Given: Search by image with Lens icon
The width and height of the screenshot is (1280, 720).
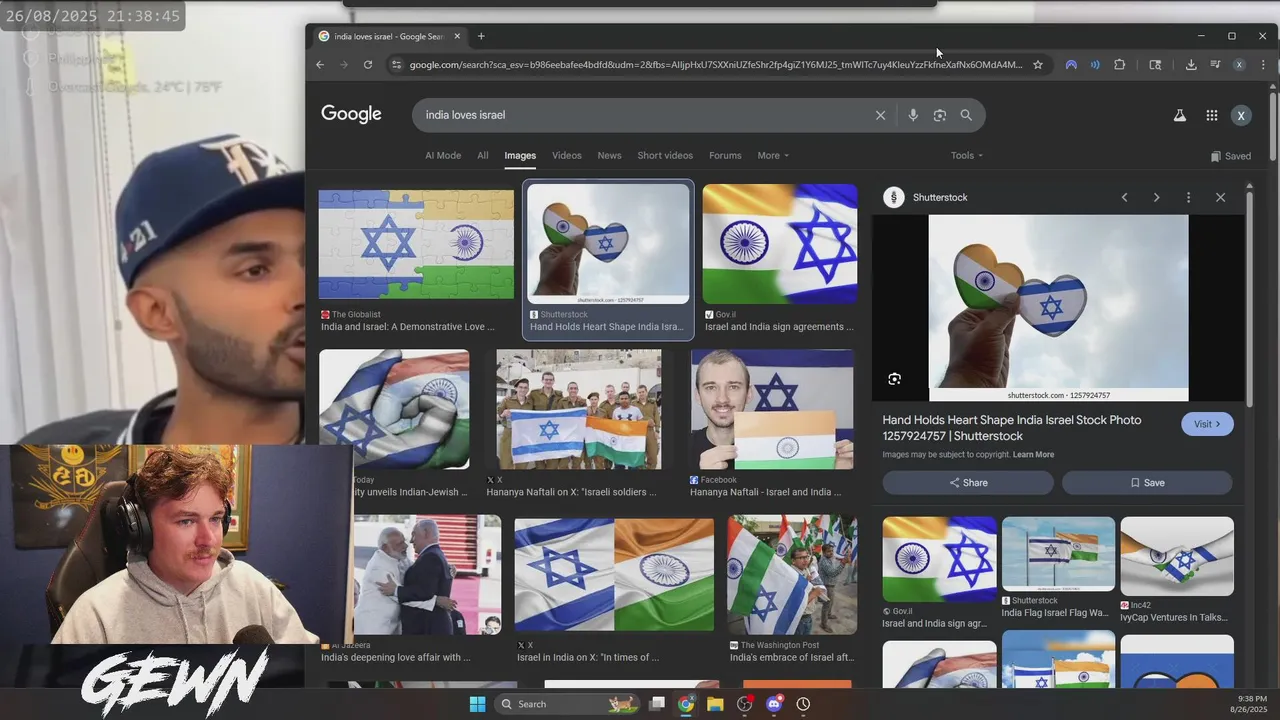Looking at the screenshot, I should 940,115.
